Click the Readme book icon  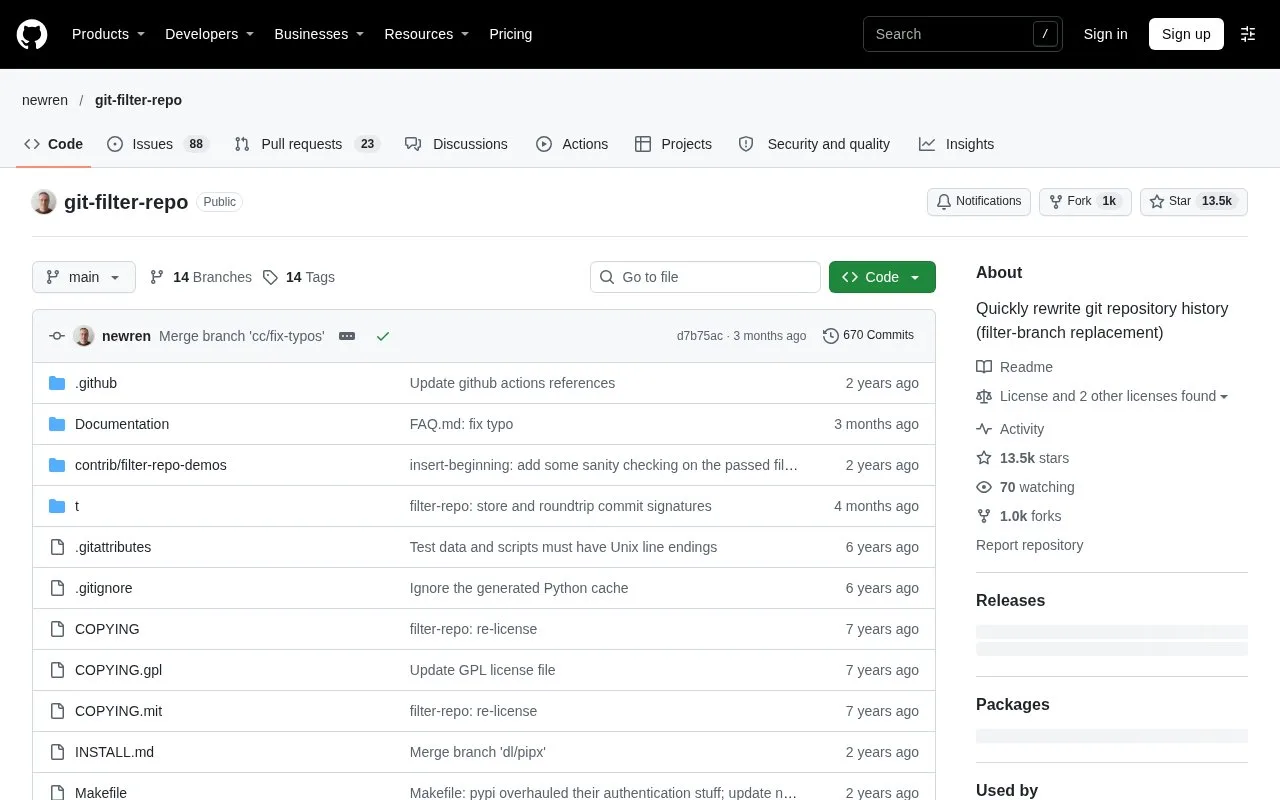[984, 367]
